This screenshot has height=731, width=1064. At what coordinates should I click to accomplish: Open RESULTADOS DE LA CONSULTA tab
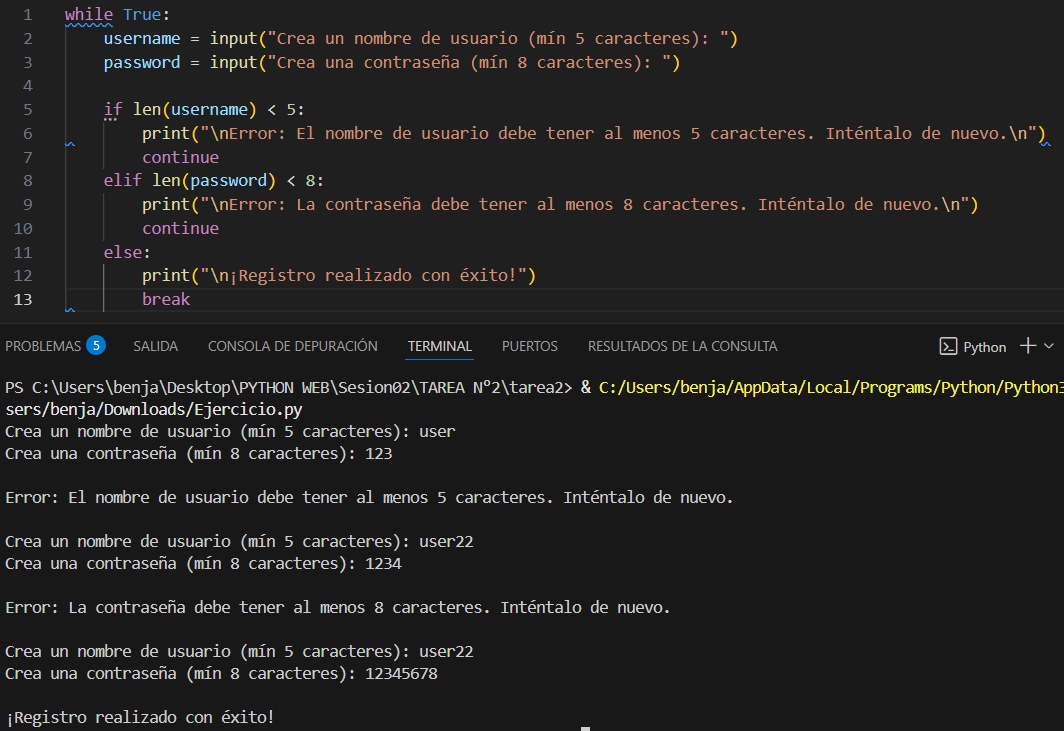click(682, 346)
